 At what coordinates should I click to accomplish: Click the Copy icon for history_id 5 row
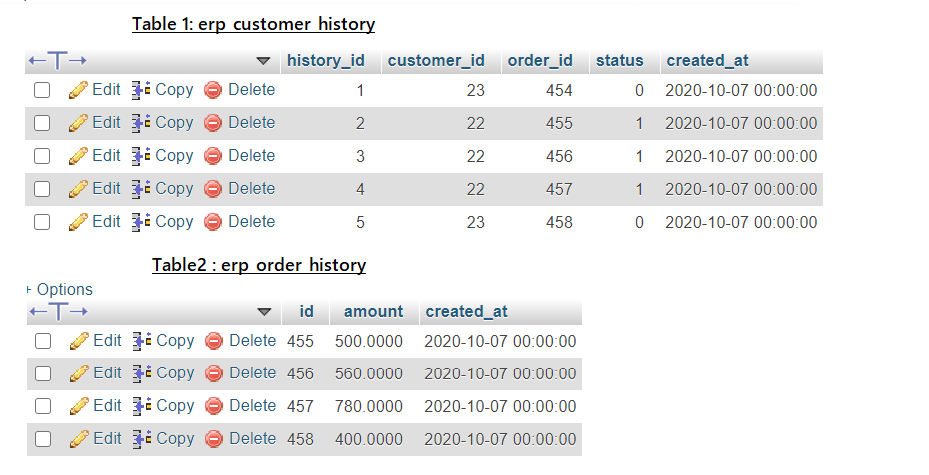140,222
